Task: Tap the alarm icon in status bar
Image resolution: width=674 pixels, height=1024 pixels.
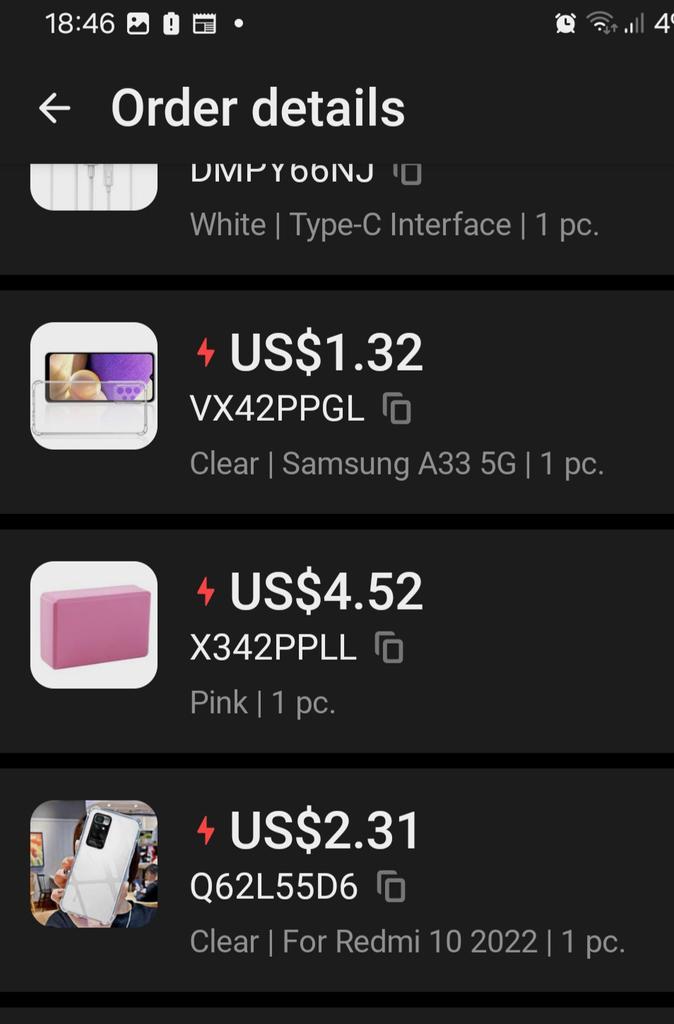Action: click(565, 24)
